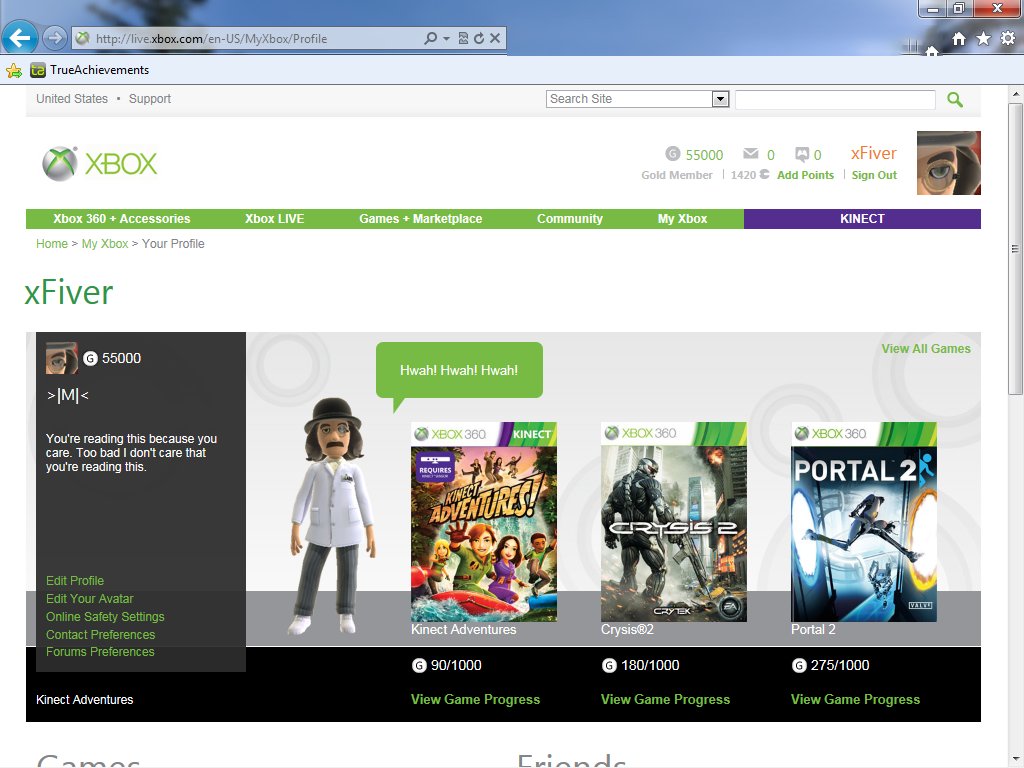
Task: Open browser tools gear icon
Action: click(1008, 38)
